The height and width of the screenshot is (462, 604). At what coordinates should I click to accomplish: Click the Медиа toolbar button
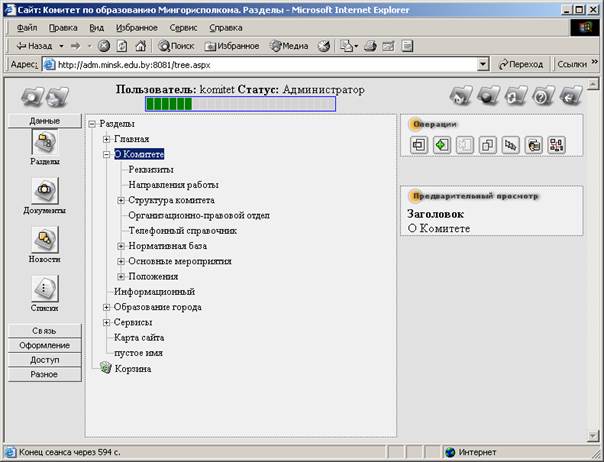coord(289,46)
